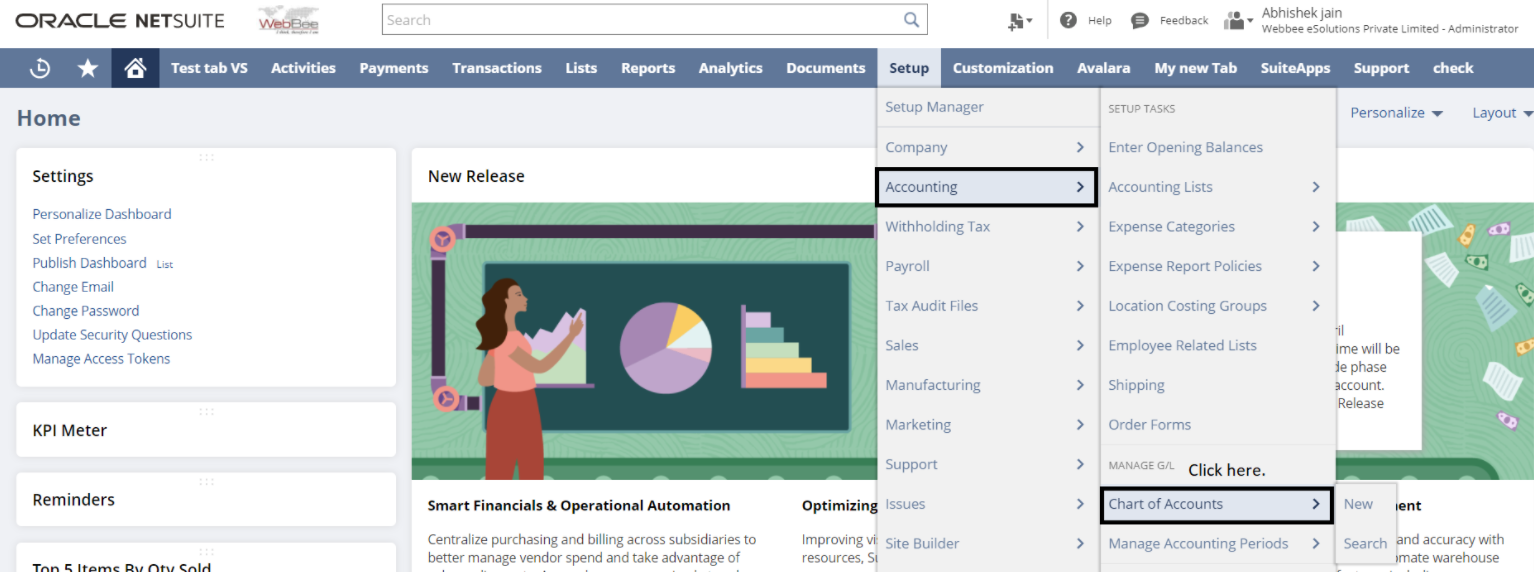
Task: Open the Personalize Dashboard link
Action: click(101, 214)
